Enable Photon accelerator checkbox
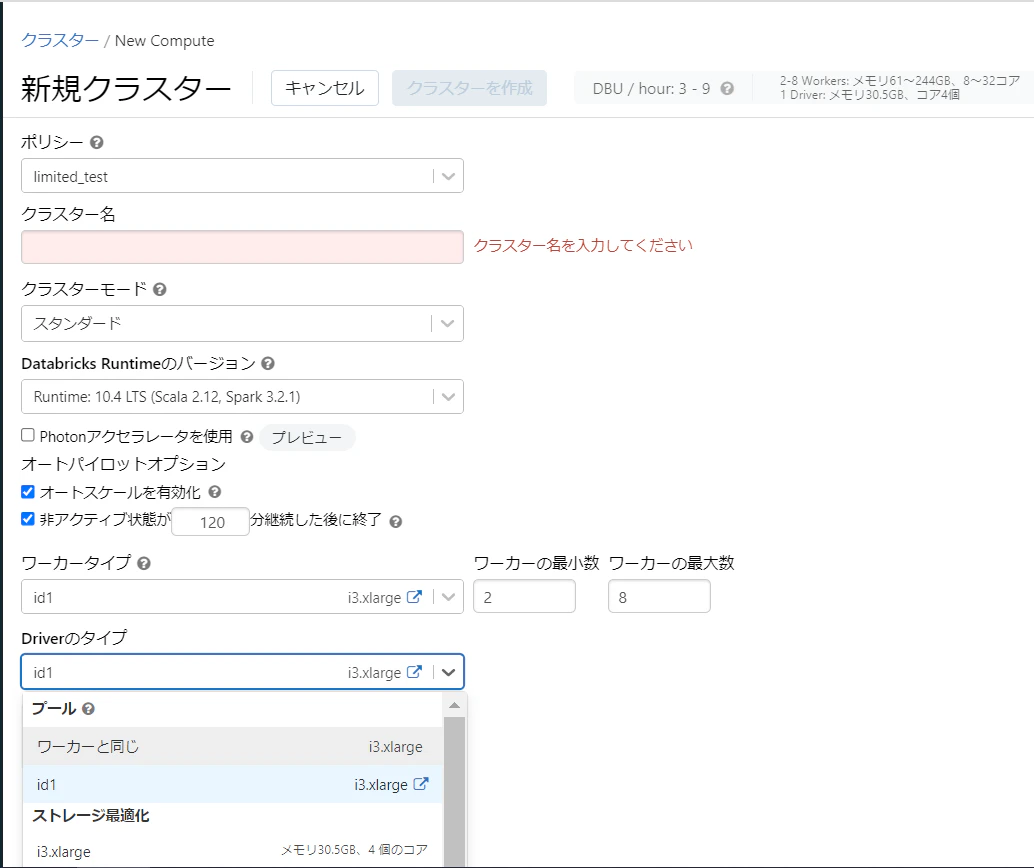The width and height of the screenshot is (1034, 868). pyautogui.click(x=28, y=435)
